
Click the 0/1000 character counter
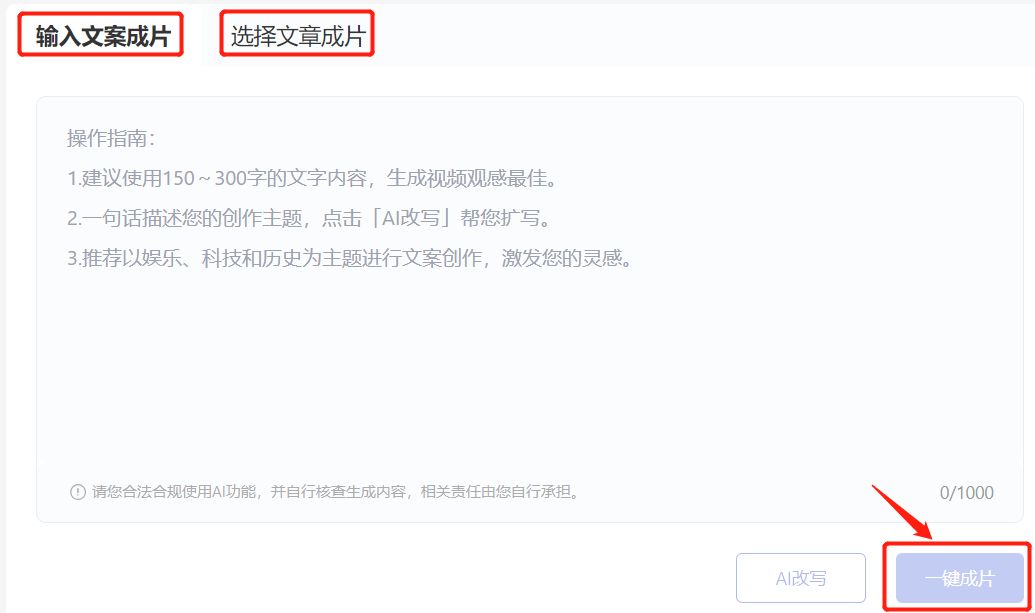click(966, 493)
